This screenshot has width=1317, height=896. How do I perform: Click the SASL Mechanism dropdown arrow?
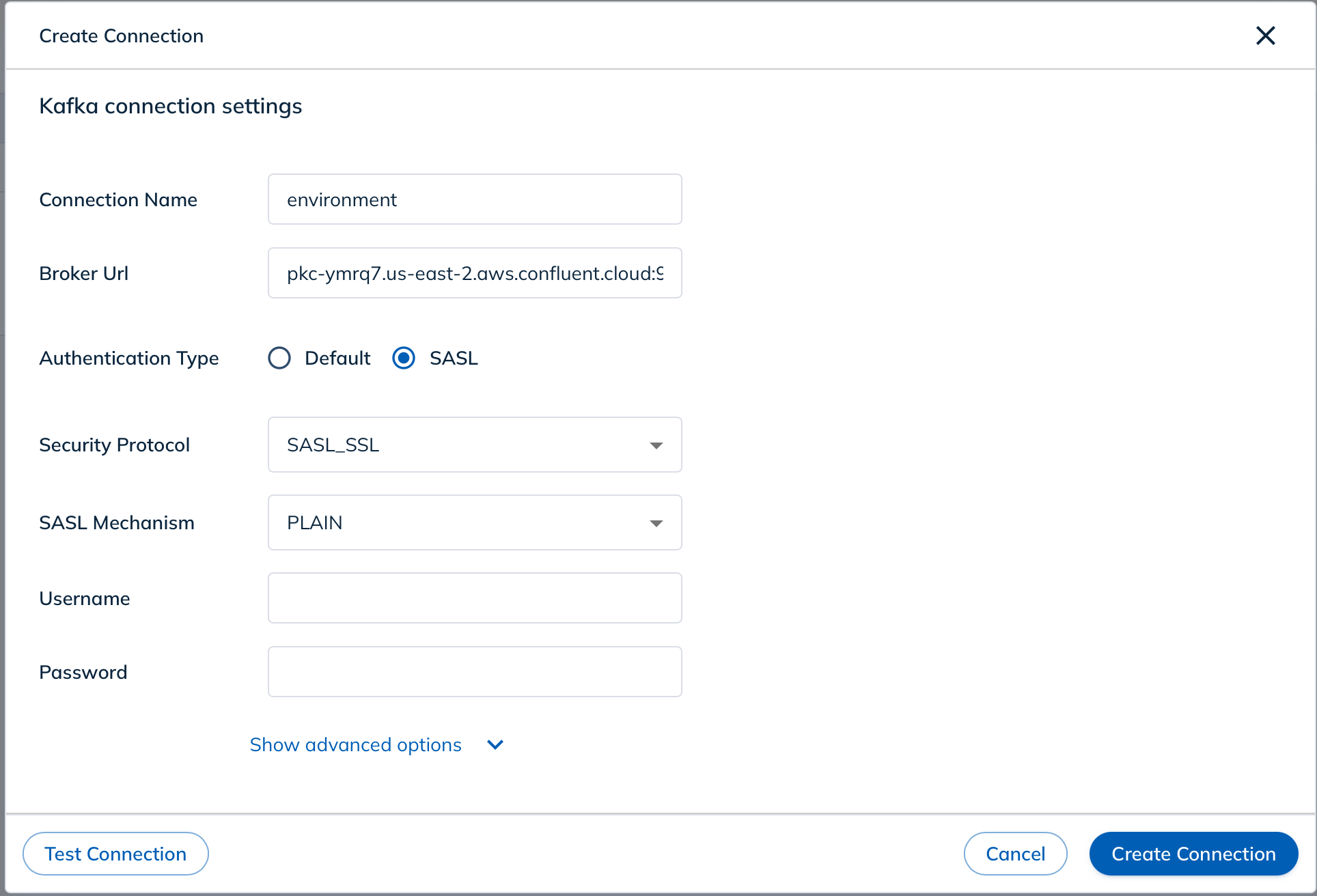656,523
